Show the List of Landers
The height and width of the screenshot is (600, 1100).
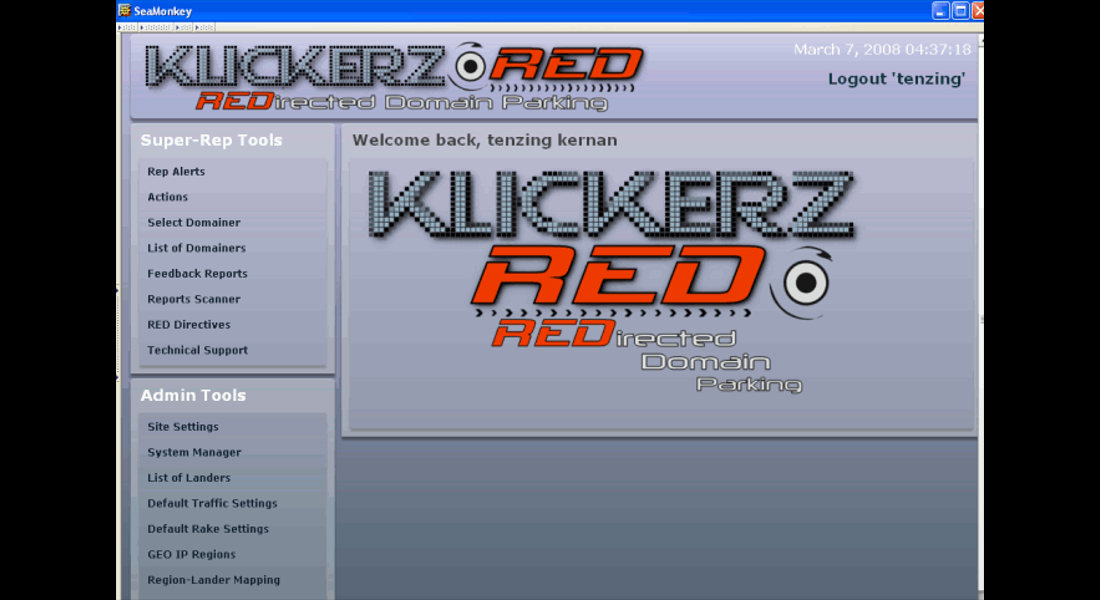tap(189, 478)
